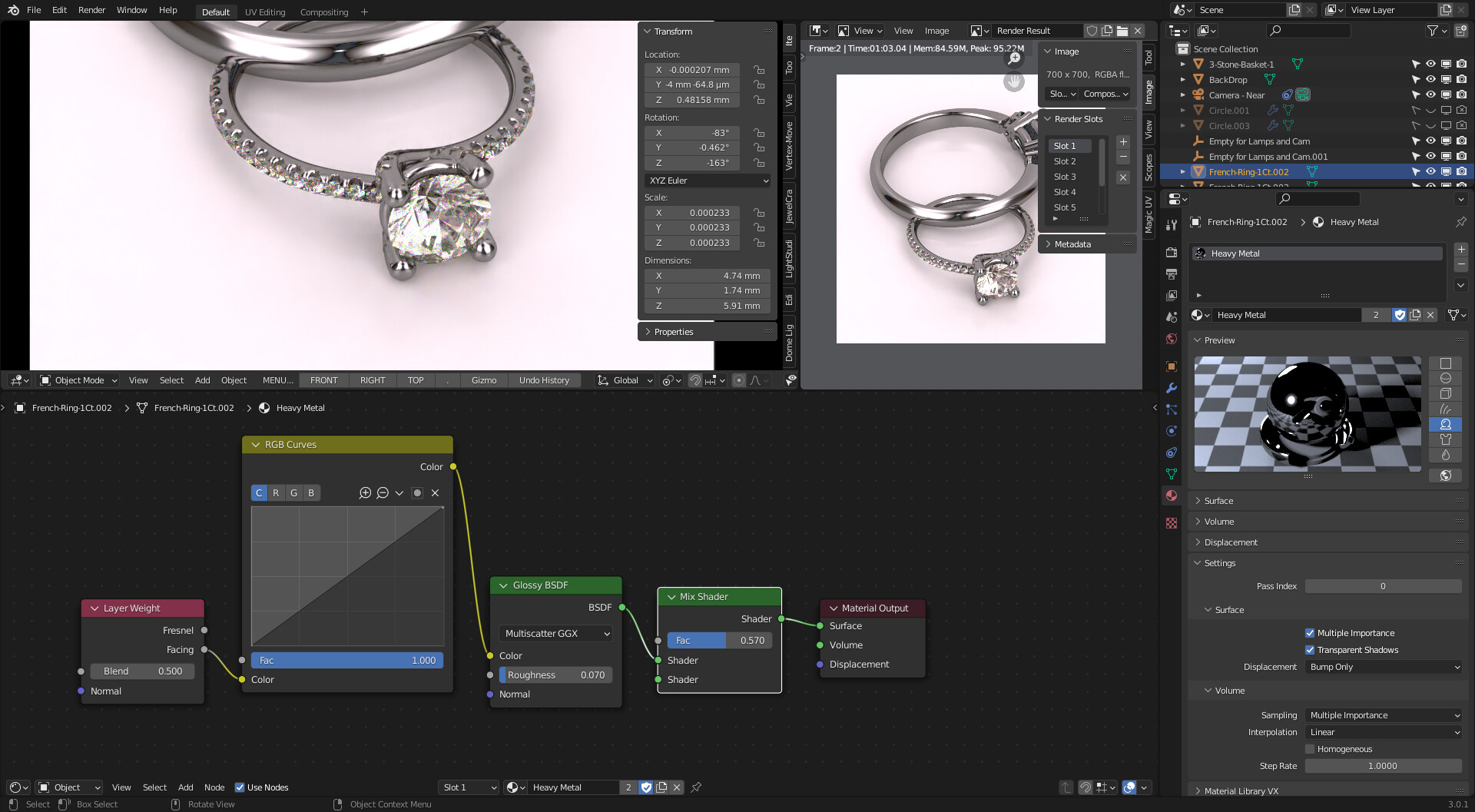Hide the BackDrop object in the outliner
The height and width of the screenshot is (812, 1475).
coord(1430,79)
